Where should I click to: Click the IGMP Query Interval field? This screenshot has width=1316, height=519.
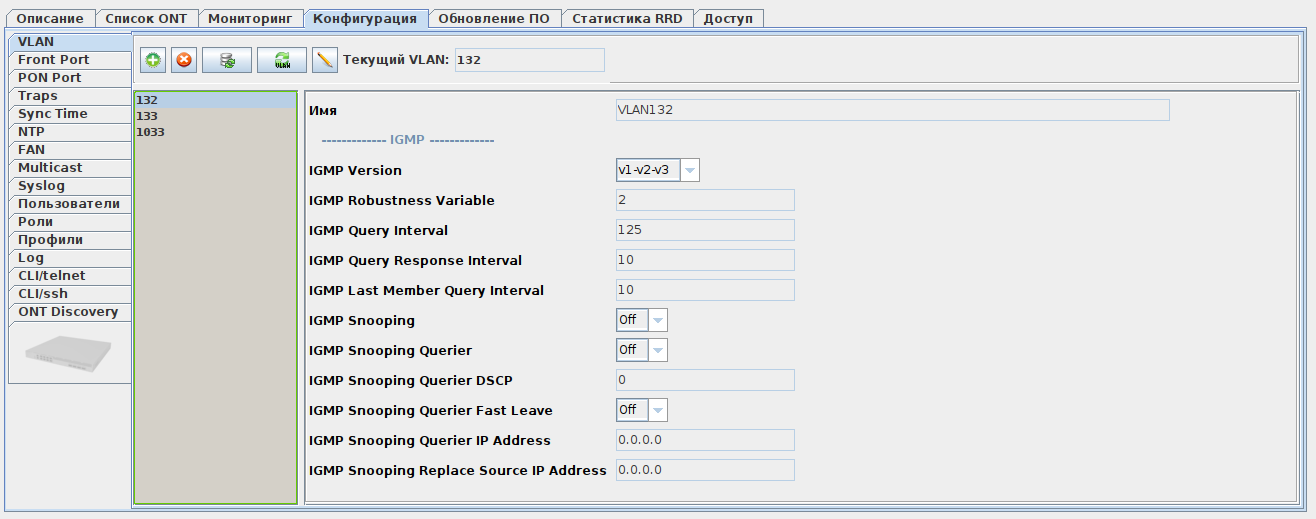click(x=705, y=230)
